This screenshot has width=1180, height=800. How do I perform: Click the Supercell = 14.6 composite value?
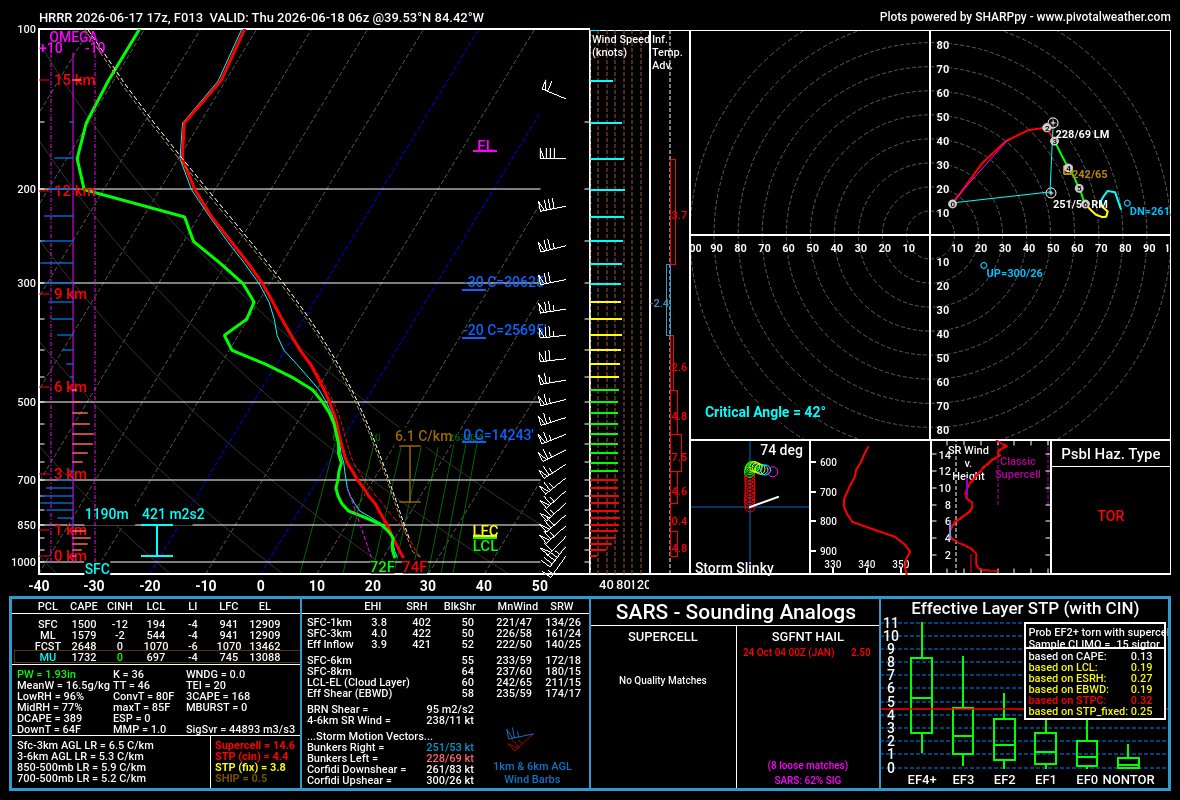255,745
